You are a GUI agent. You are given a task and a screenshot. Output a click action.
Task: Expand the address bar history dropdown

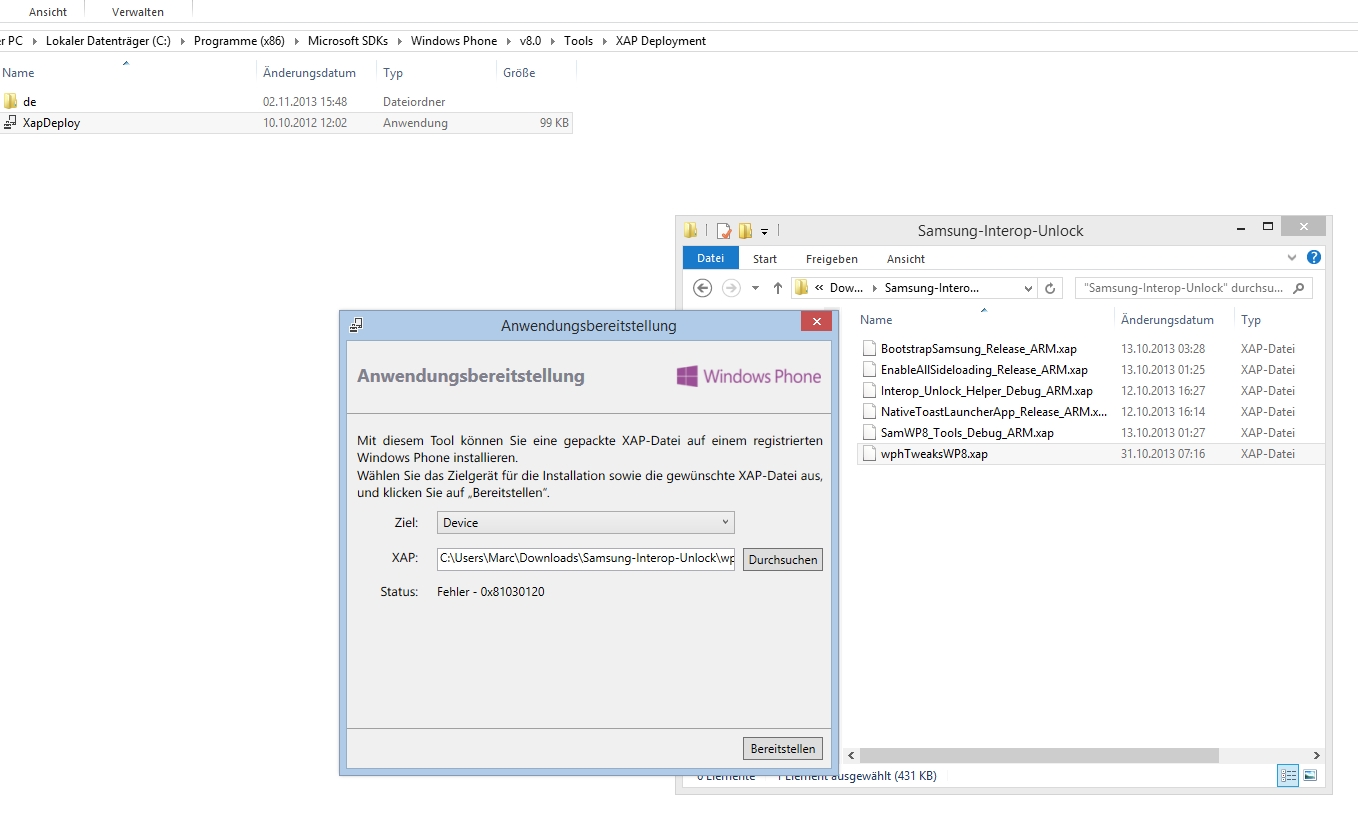(1029, 288)
